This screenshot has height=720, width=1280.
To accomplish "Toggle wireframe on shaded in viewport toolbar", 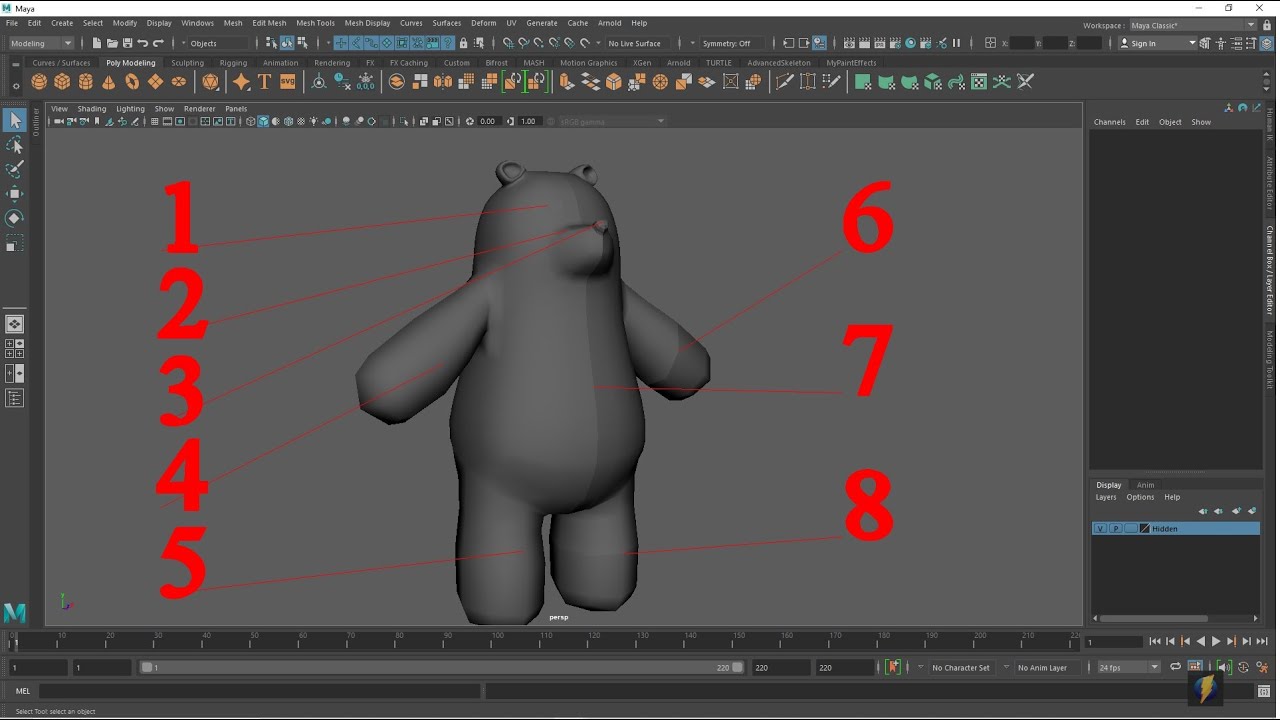I will coord(288,121).
